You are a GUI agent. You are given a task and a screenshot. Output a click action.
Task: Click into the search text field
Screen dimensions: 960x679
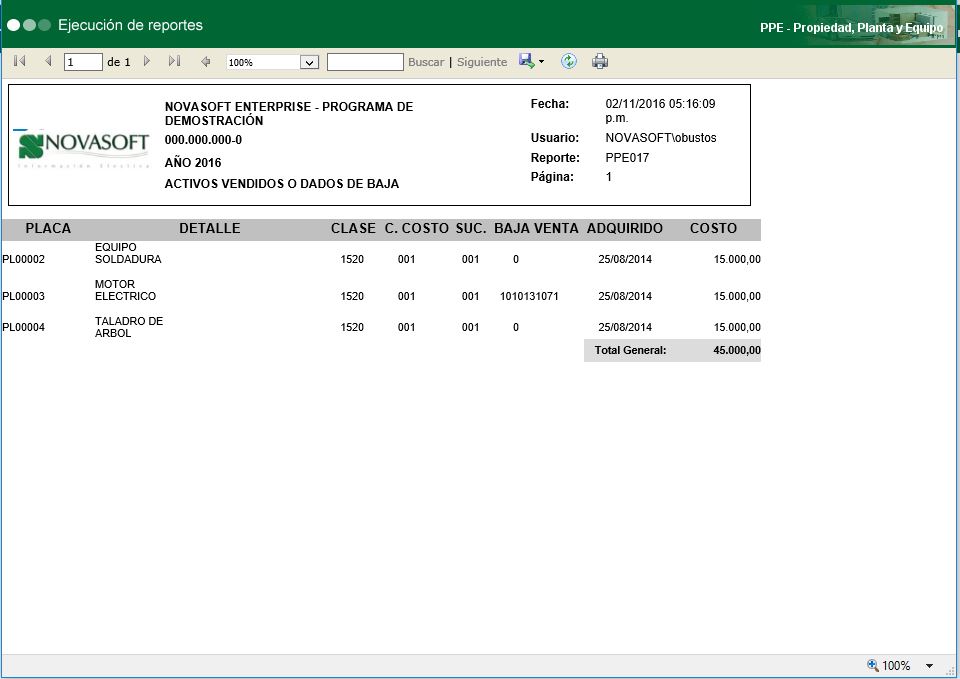coord(365,62)
